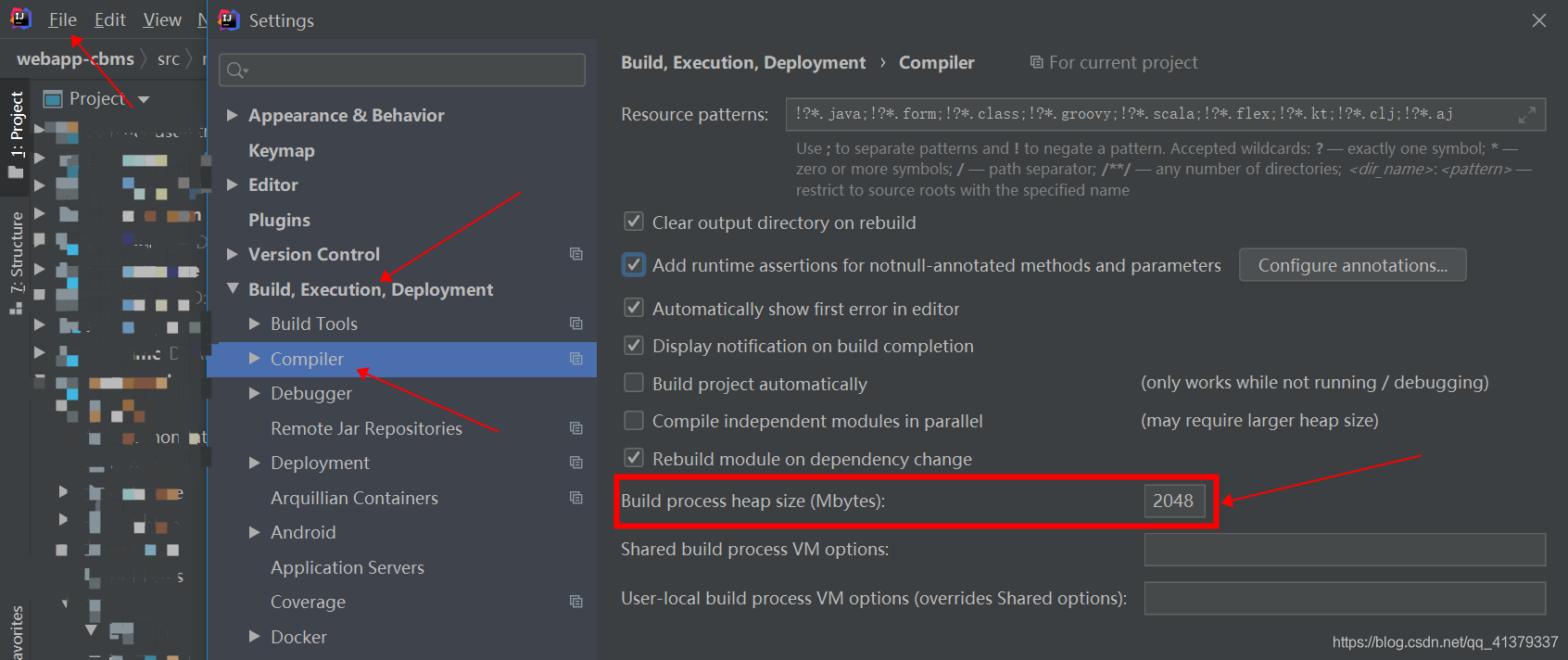Expand the Editor settings section

tap(233, 184)
